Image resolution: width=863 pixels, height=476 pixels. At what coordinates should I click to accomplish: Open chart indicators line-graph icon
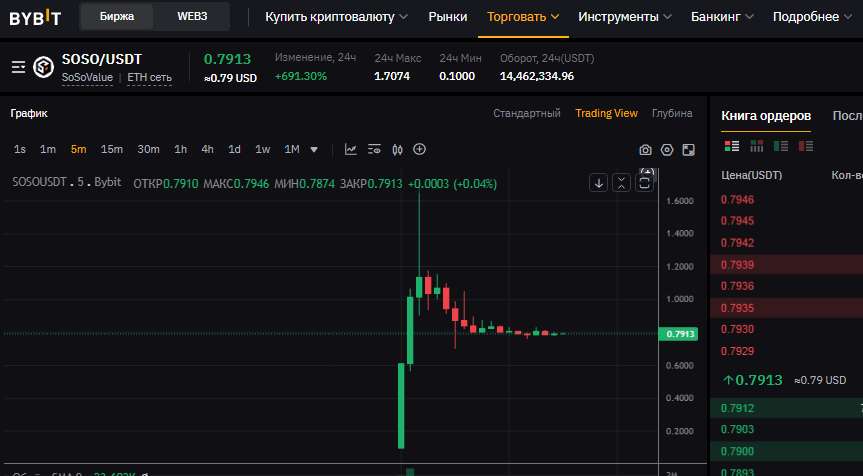351,149
